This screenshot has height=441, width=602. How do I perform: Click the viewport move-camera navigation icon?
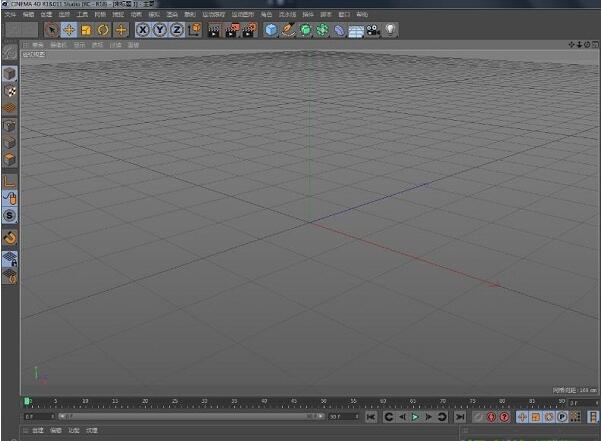[x=571, y=45]
